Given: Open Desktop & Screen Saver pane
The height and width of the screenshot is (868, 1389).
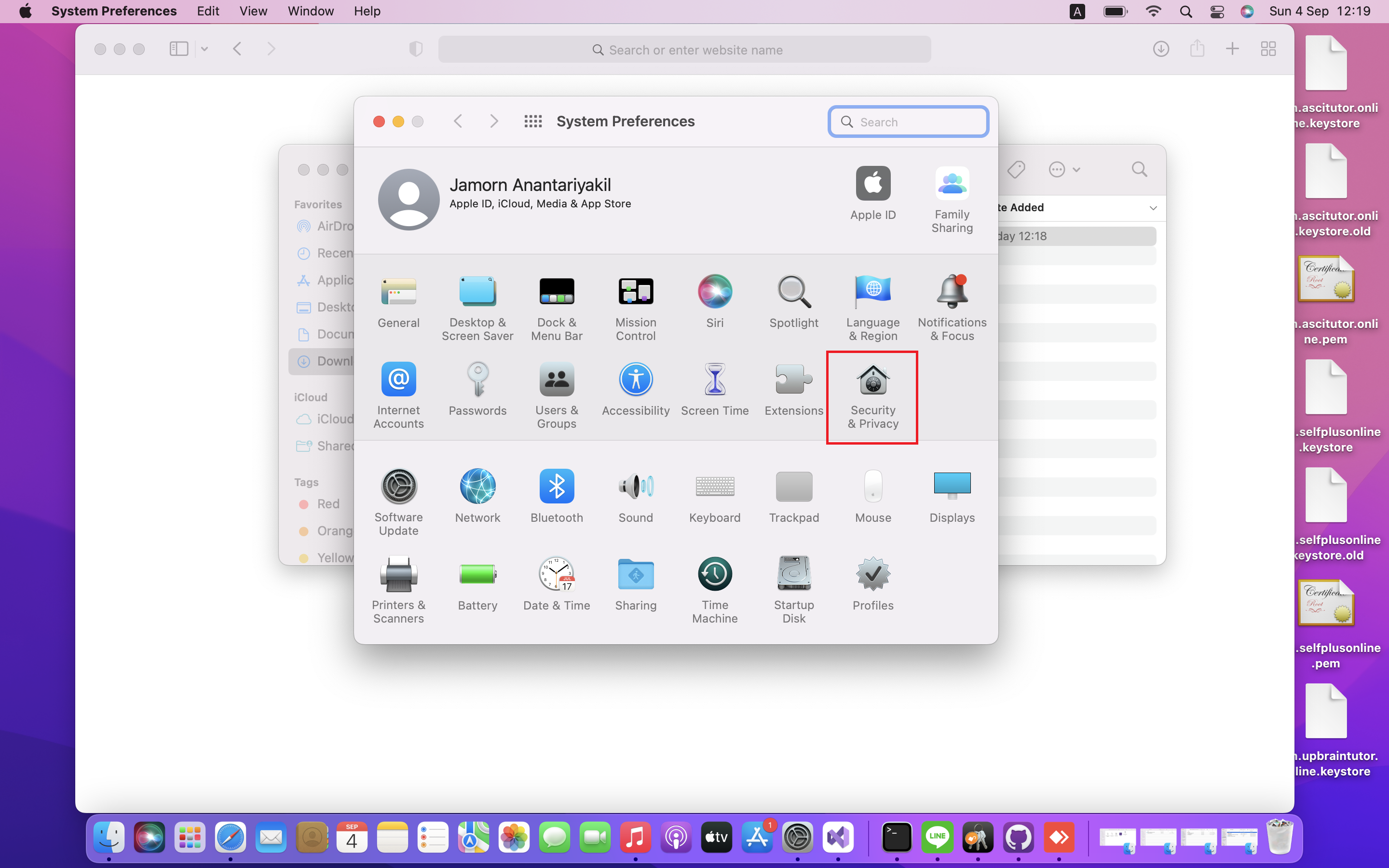Looking at the screenshot, I should [x=477, y=309].
